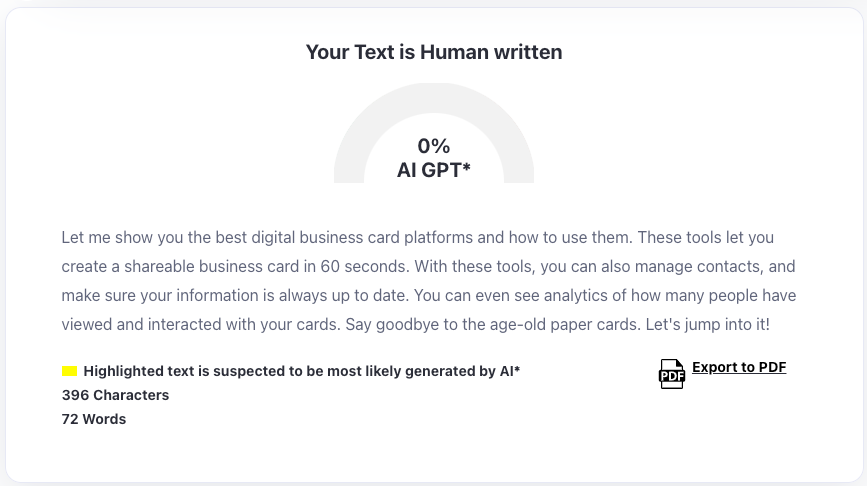This screenshot has width=867, height=486.
Task: Click the Highlighted text is suspected legend note
Action: coord(302,371)
